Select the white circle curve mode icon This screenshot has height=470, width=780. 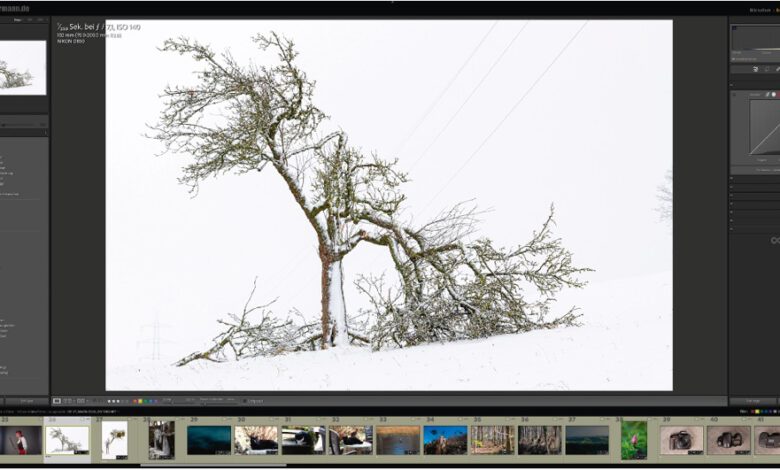pyautogui.click(x=774, y=94)
